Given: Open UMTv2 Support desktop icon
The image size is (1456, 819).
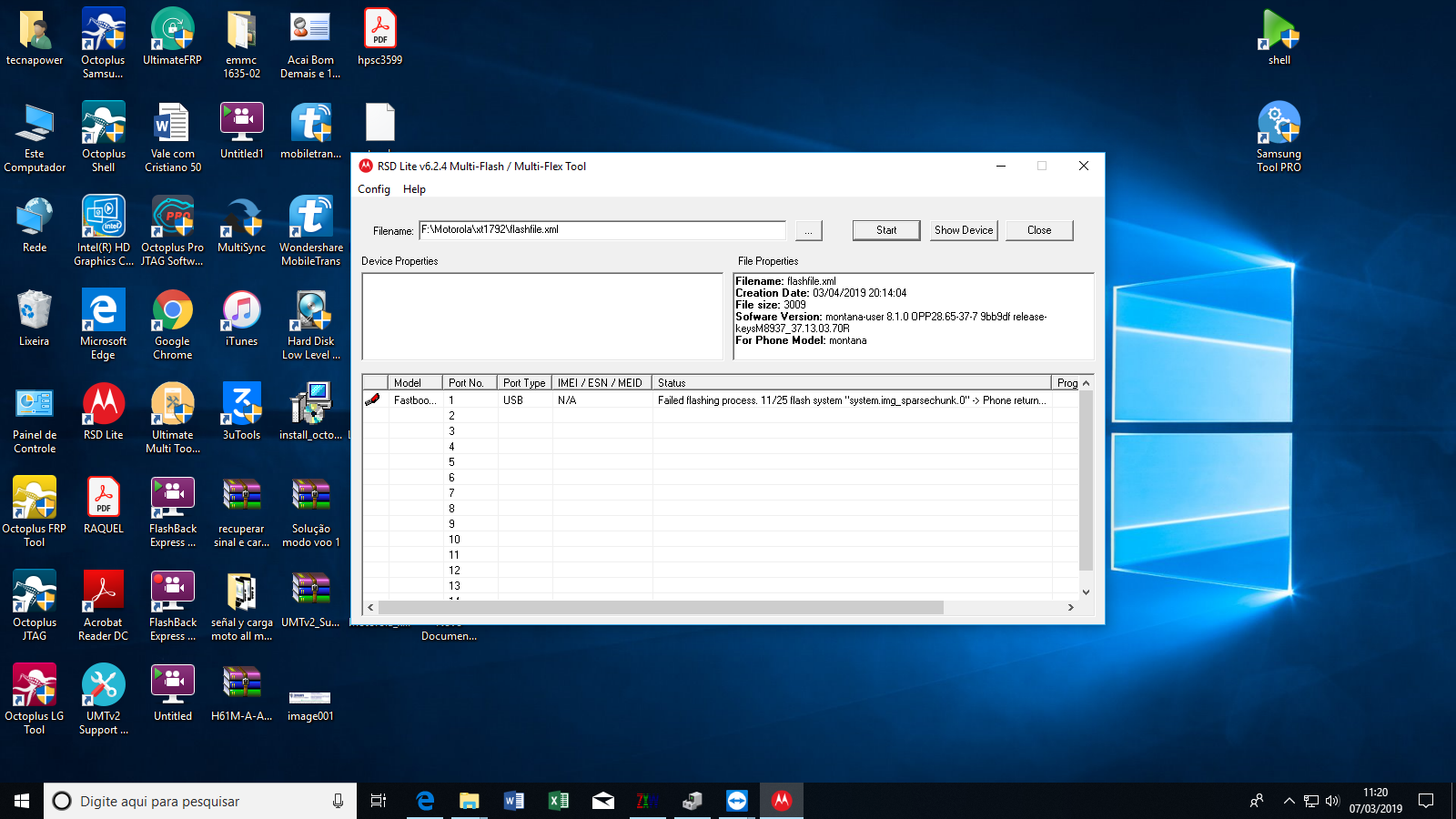Looking at the screenshot, I should tap(104, 699).
